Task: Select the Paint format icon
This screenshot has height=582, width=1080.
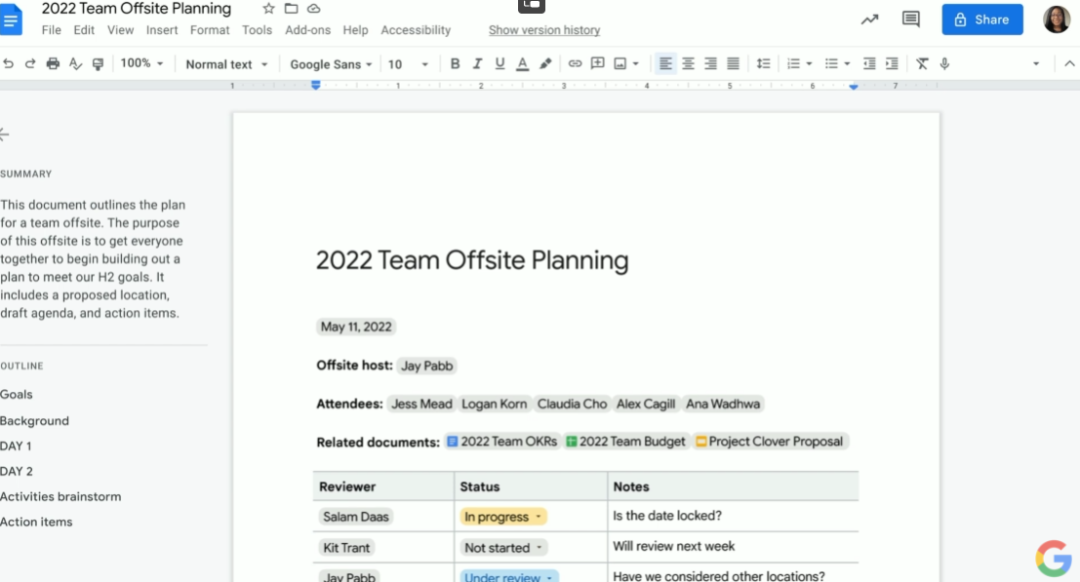Action: tap(98, 64)
